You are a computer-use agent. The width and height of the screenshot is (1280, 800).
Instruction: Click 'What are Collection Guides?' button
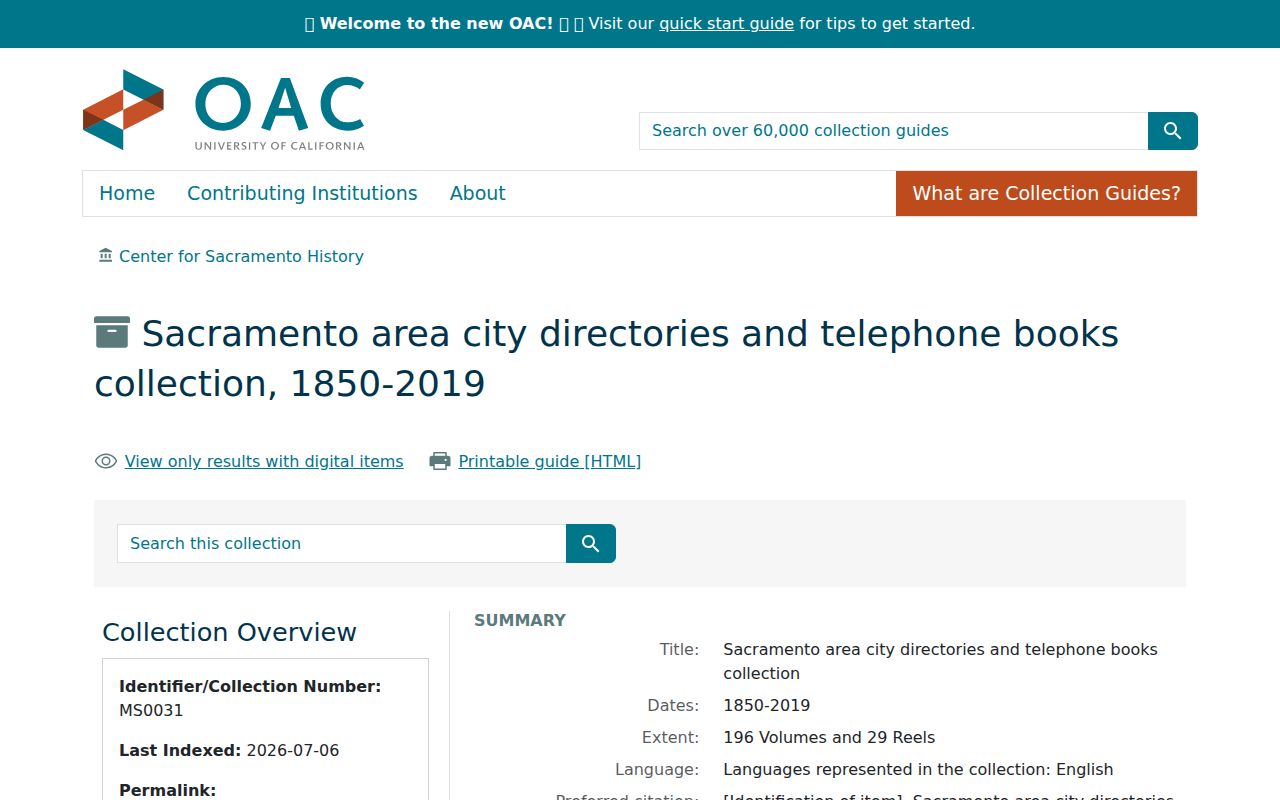point(1046,193)
